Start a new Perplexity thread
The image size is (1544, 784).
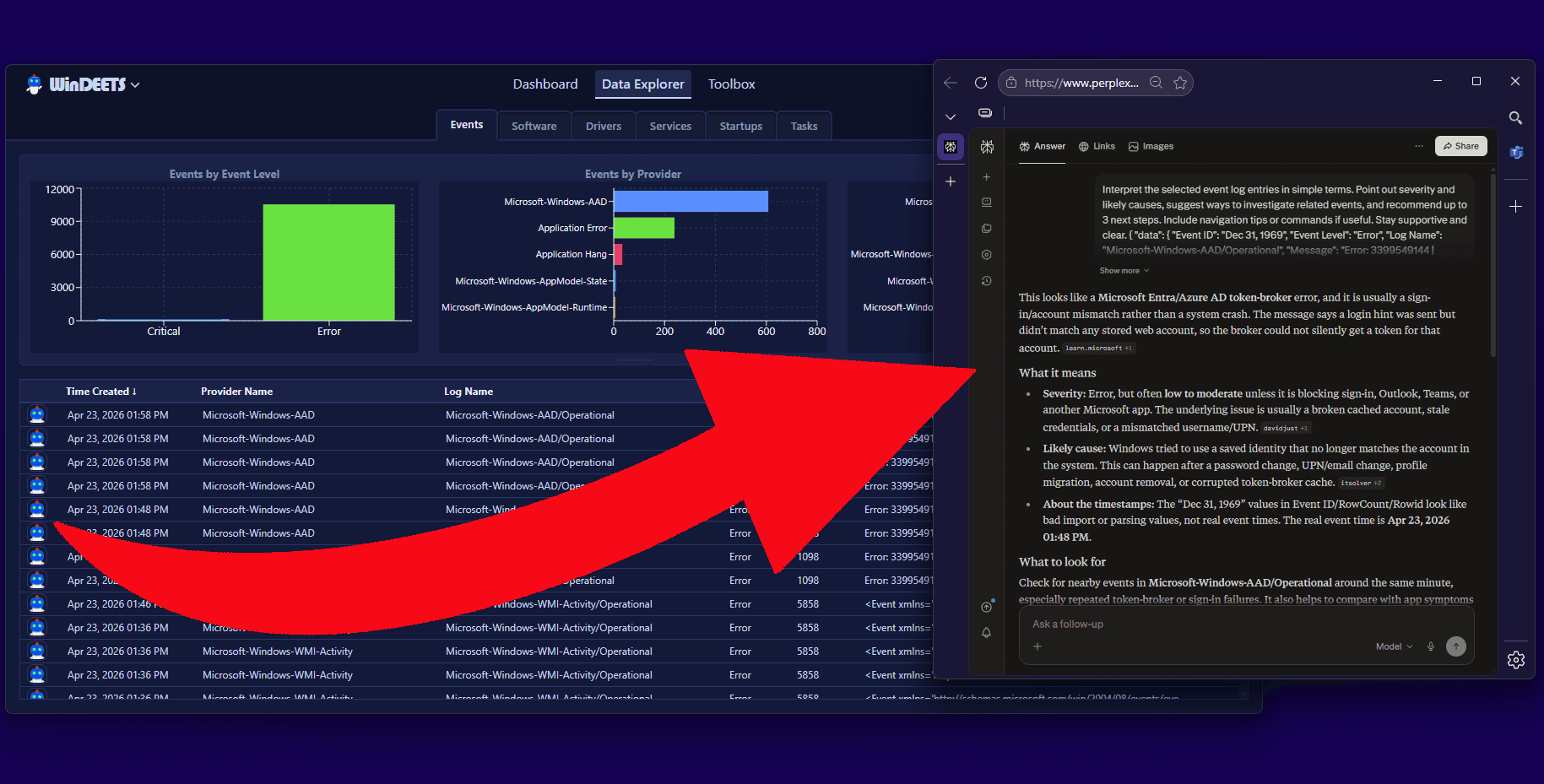pos(987,177)
